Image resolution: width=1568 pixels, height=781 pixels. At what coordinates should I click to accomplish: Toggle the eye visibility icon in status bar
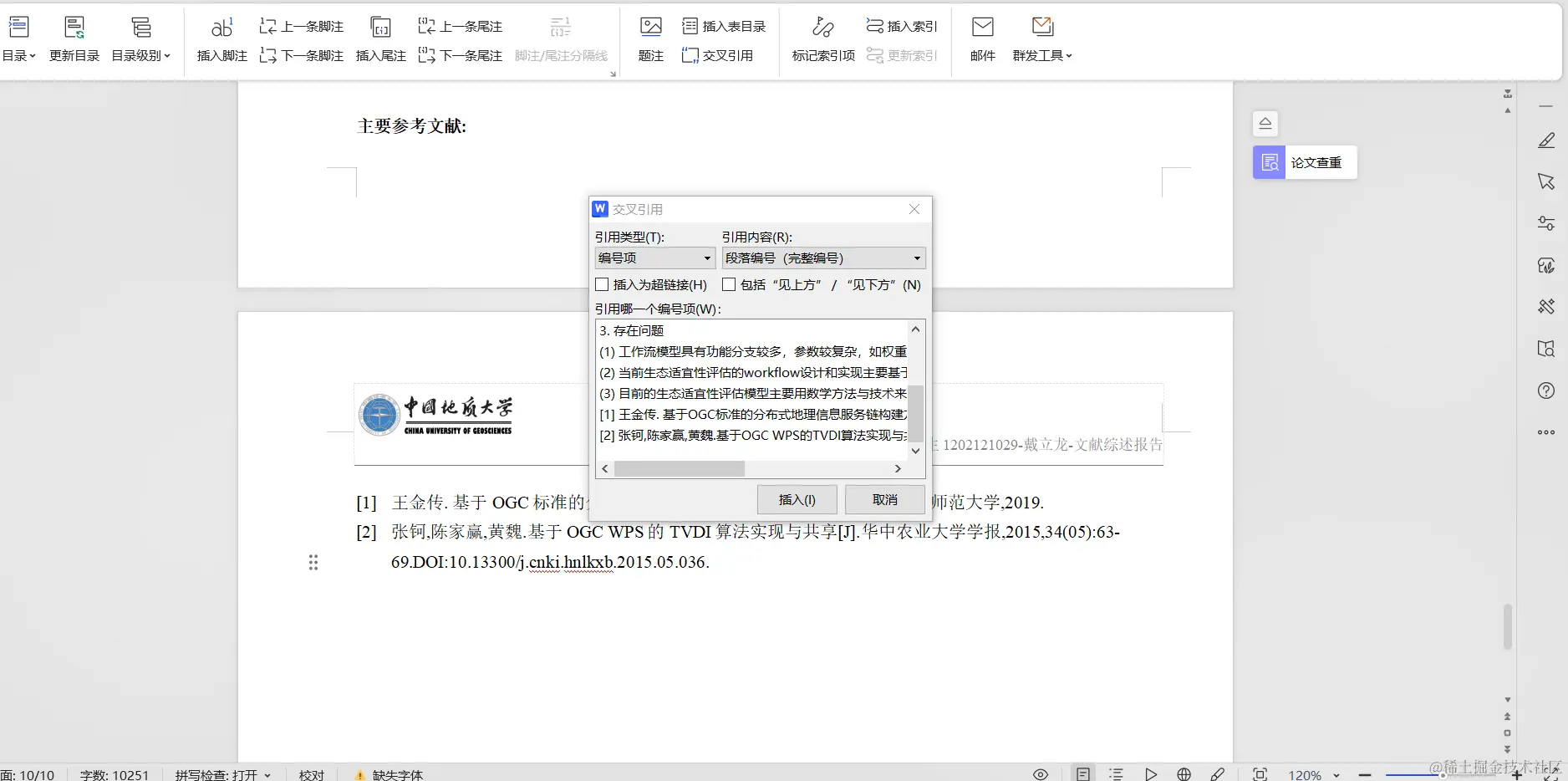point(1040,773)
